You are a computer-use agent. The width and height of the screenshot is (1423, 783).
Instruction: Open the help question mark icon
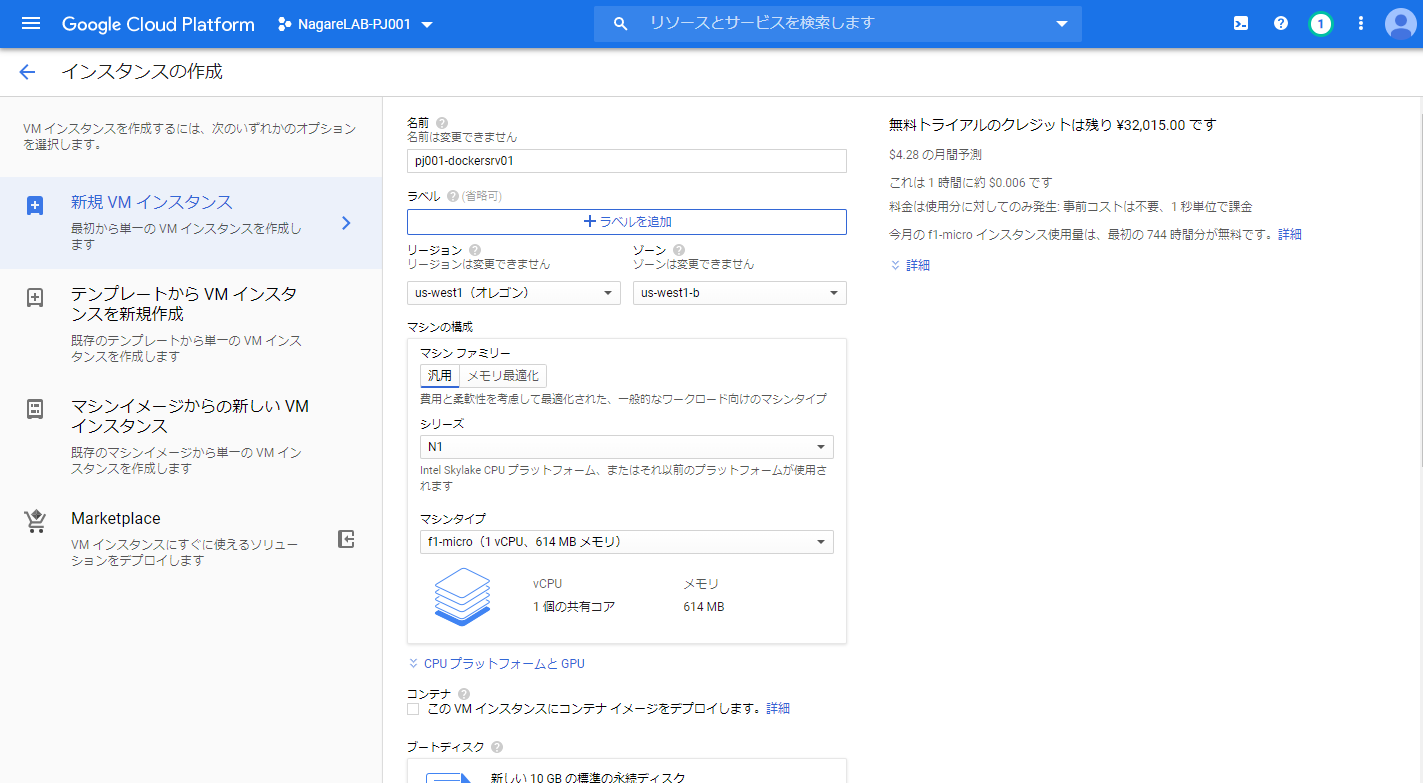coord(1281,23)
